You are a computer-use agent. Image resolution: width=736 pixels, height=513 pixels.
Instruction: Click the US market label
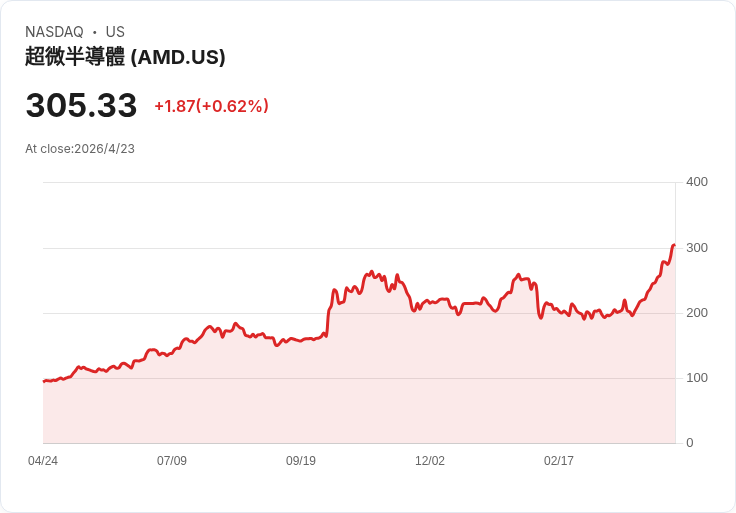115,32
